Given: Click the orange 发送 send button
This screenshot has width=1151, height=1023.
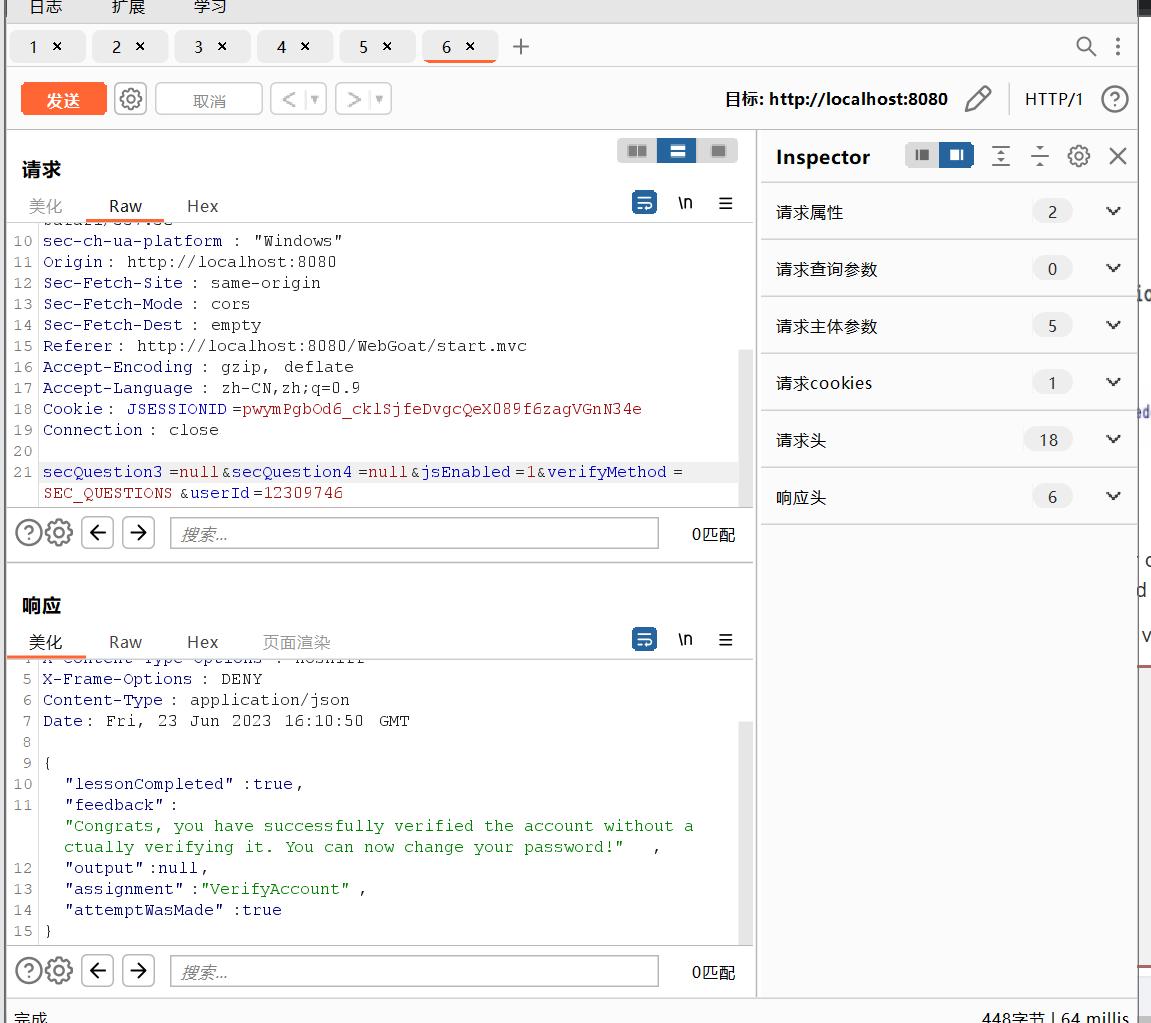Looking at the screenshot, I should pyautogui.click(x=64, y=99).
